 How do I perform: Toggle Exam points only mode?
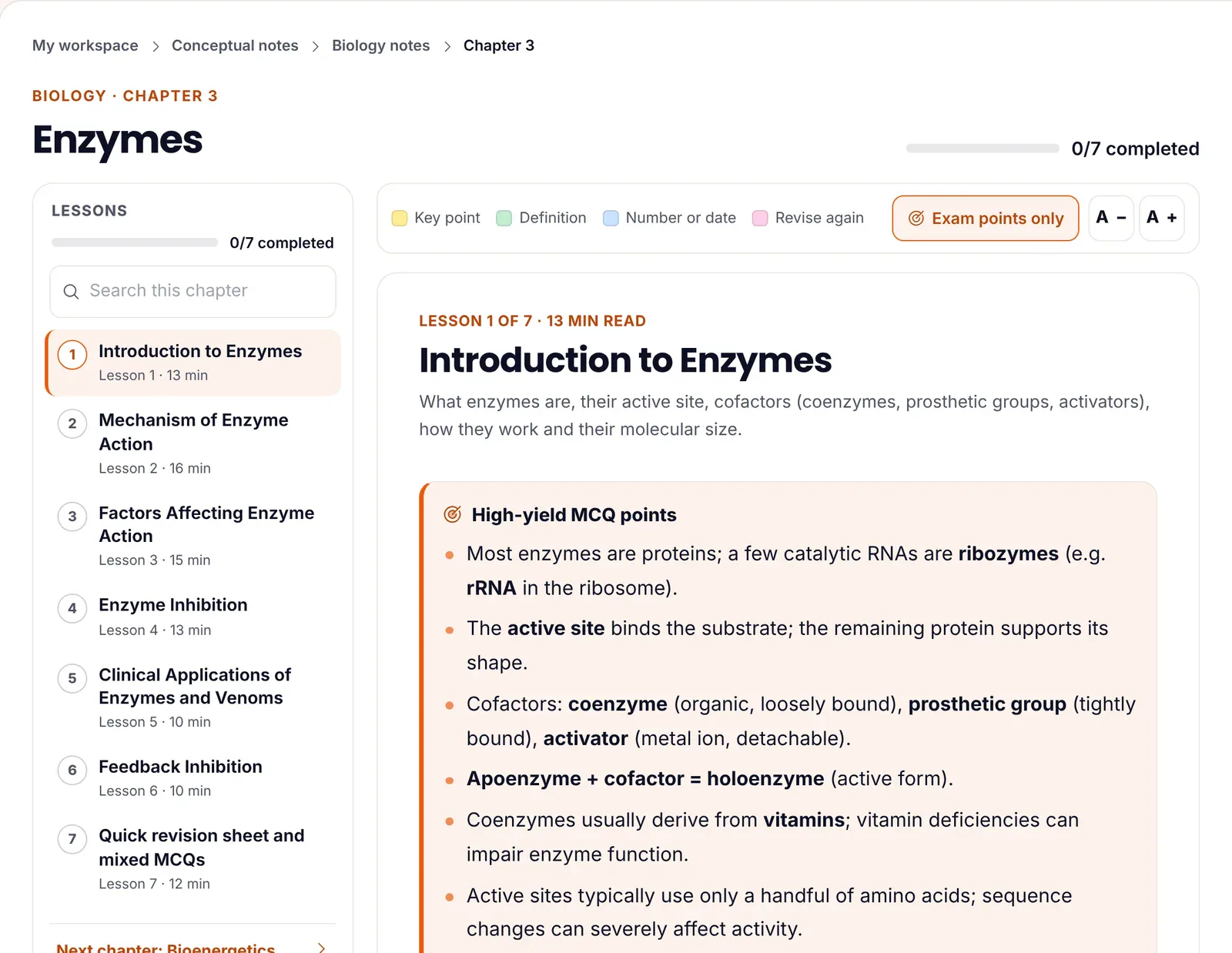[986, 219]
